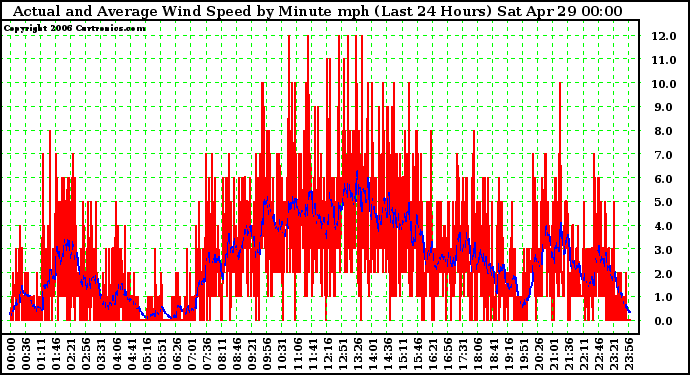
Task: Click the 23:56 time axis label
Action: point(628,354)
